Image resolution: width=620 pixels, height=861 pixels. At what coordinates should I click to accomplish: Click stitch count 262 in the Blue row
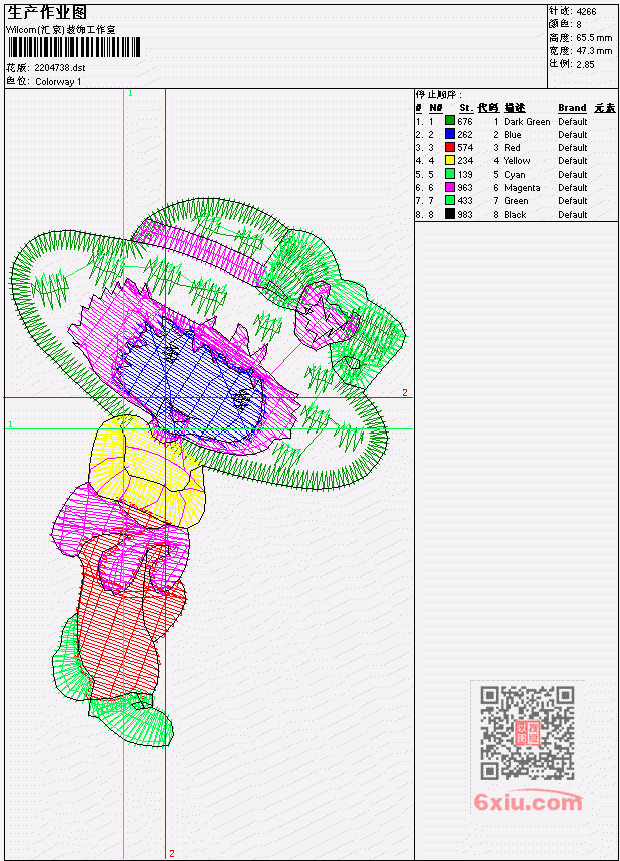[465, 135]
